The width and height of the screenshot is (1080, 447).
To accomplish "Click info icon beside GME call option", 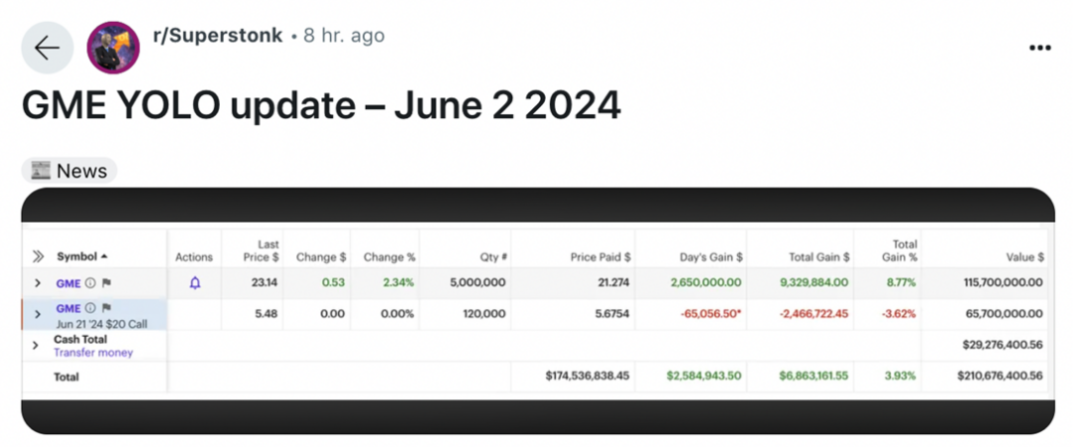I will 91,309.
